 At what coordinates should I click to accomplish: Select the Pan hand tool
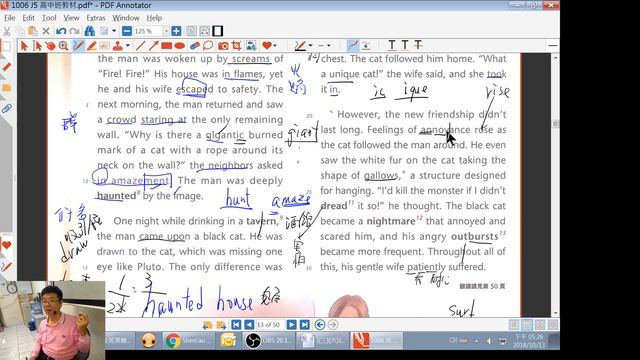(51, 46)
